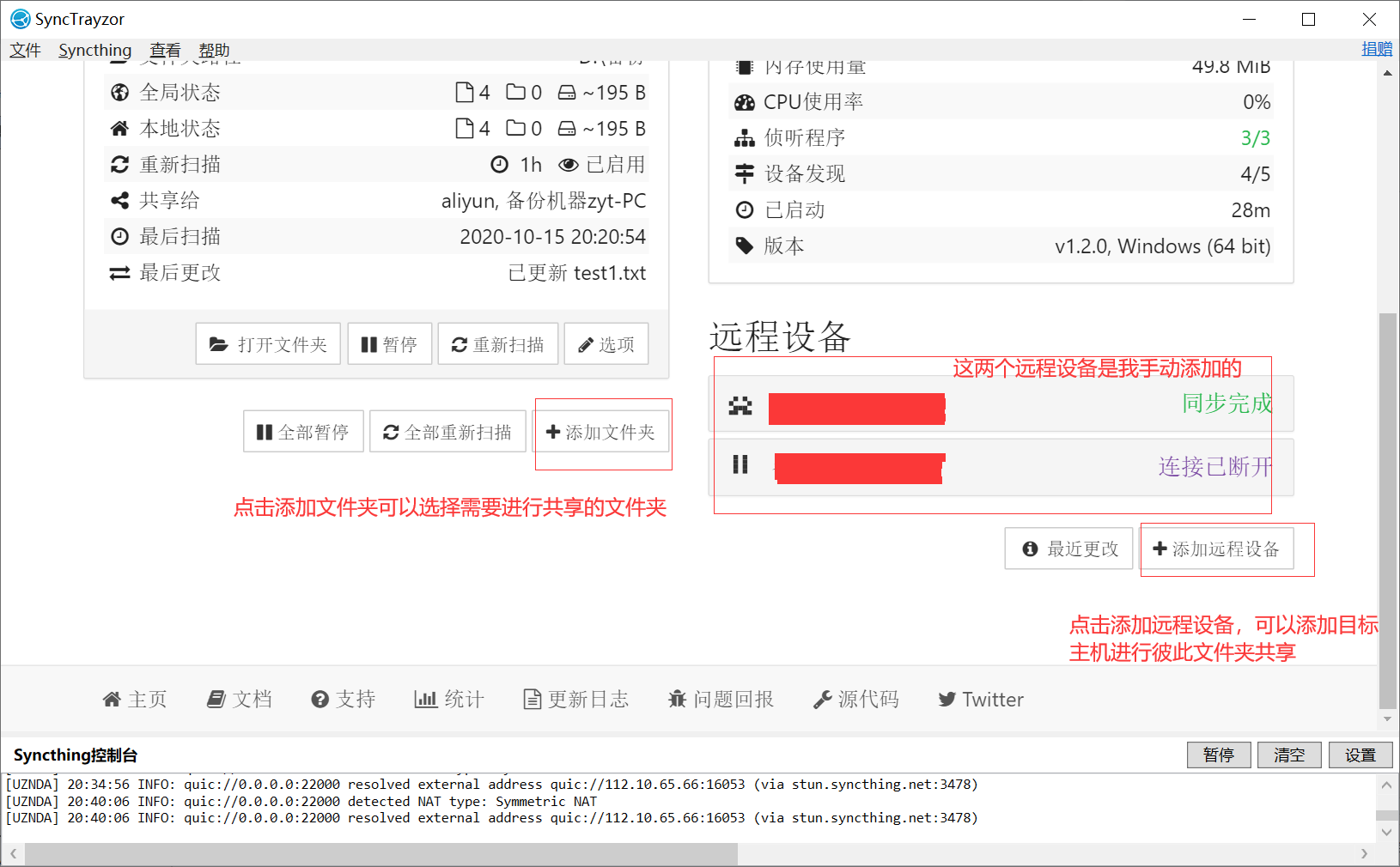
Task: Click console vertical scrollbar up arrow
Action: point(1386,785)
